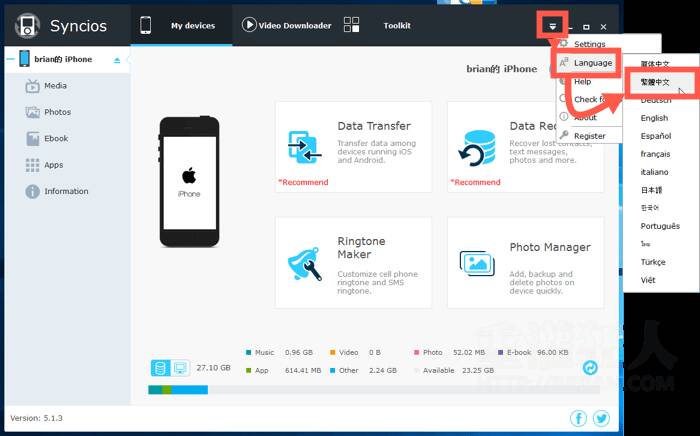Open Ebook in sidebar
This screenshot has width=700, height=436.
pyautogui.click(x=56, y=138)
